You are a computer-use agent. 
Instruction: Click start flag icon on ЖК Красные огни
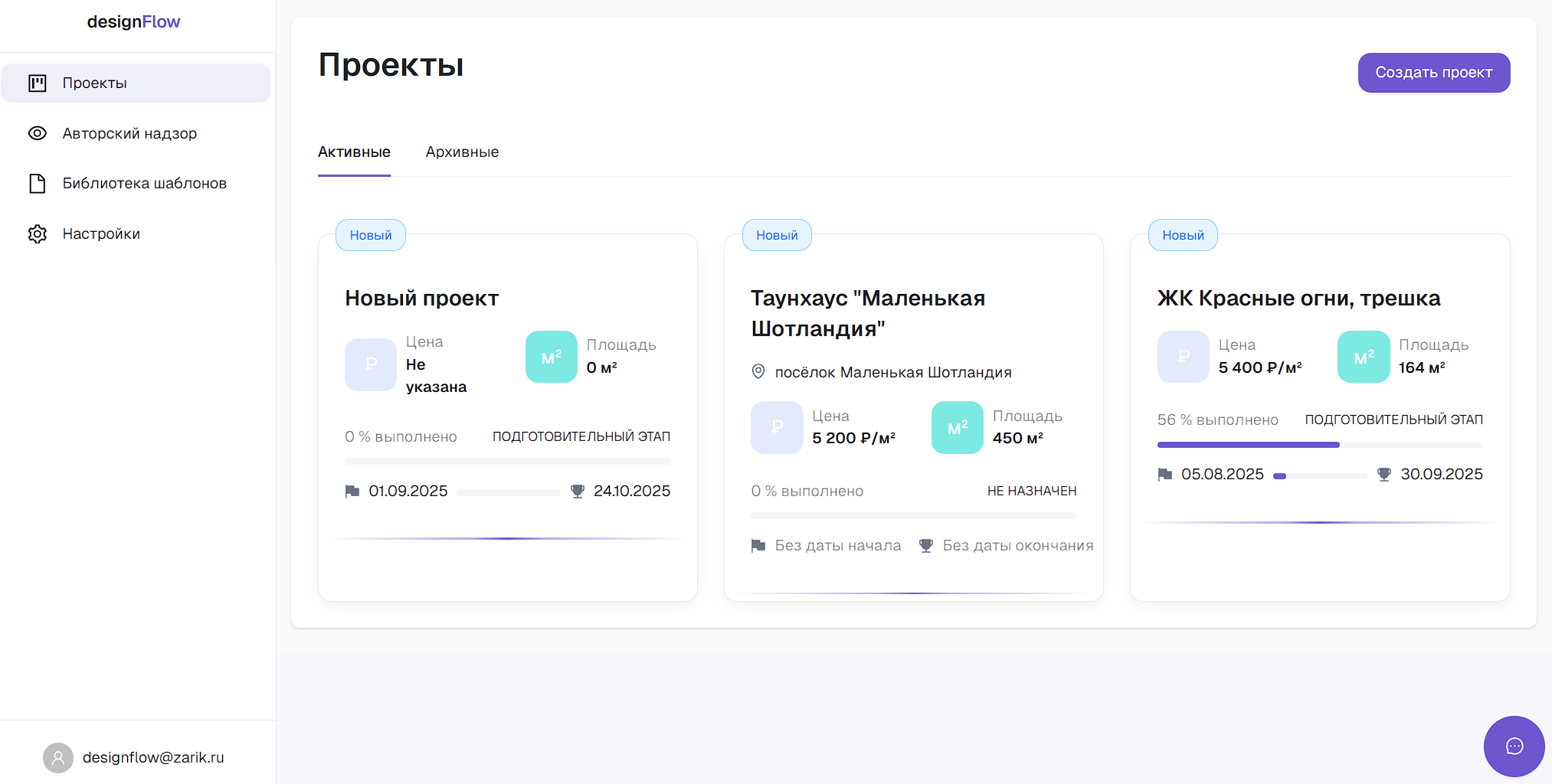click(x=1165, y=475)
